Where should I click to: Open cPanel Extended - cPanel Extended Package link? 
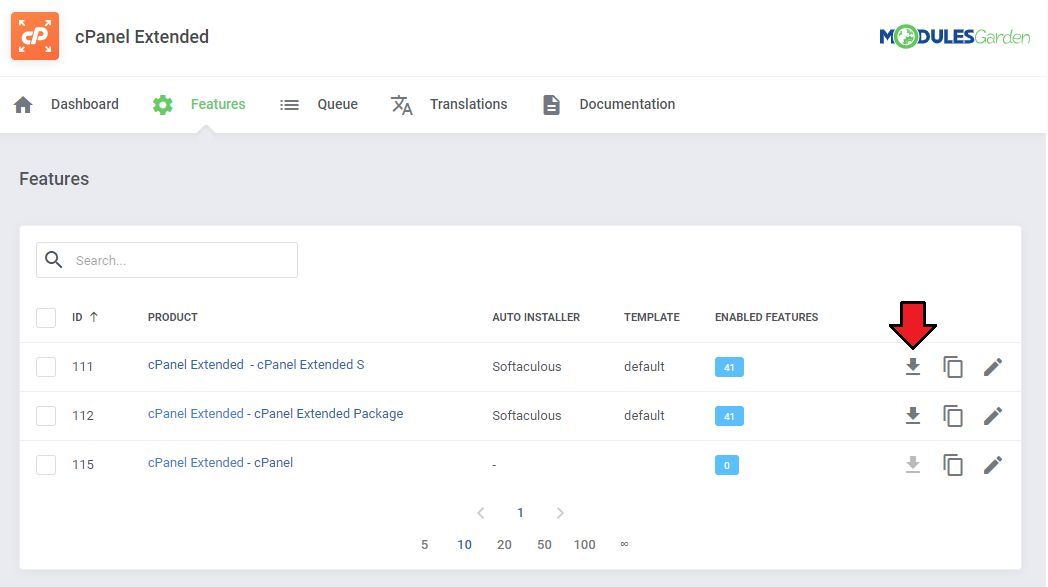click(x=275, y=414)
